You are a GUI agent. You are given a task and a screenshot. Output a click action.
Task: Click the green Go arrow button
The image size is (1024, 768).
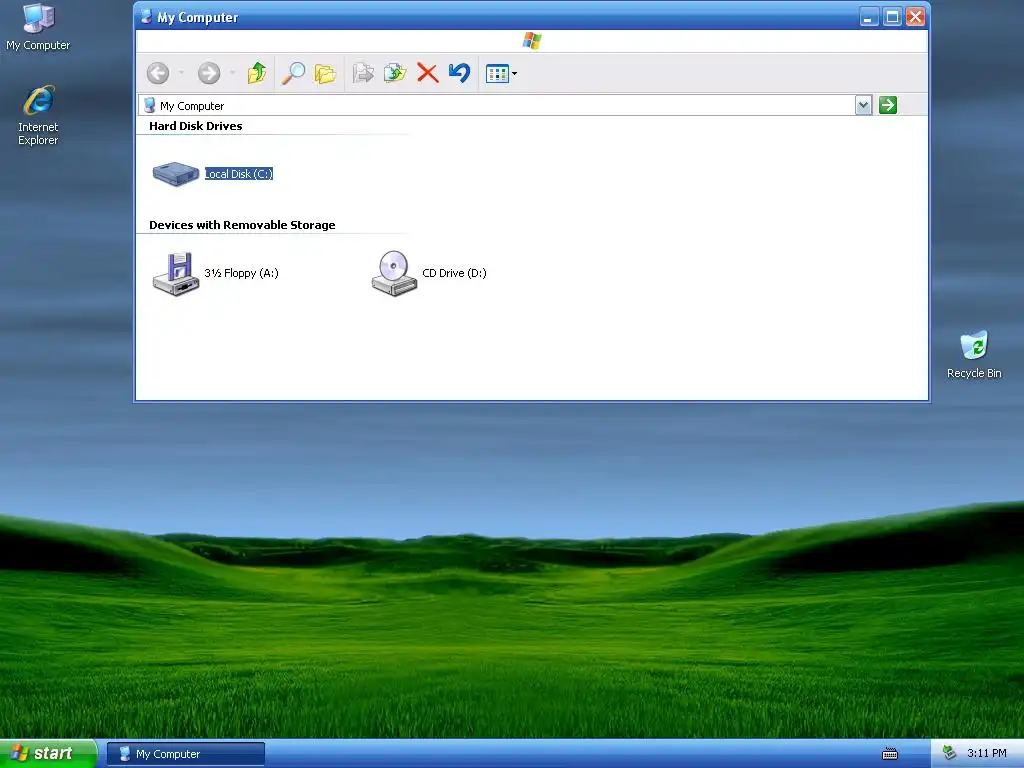[888, 105]
